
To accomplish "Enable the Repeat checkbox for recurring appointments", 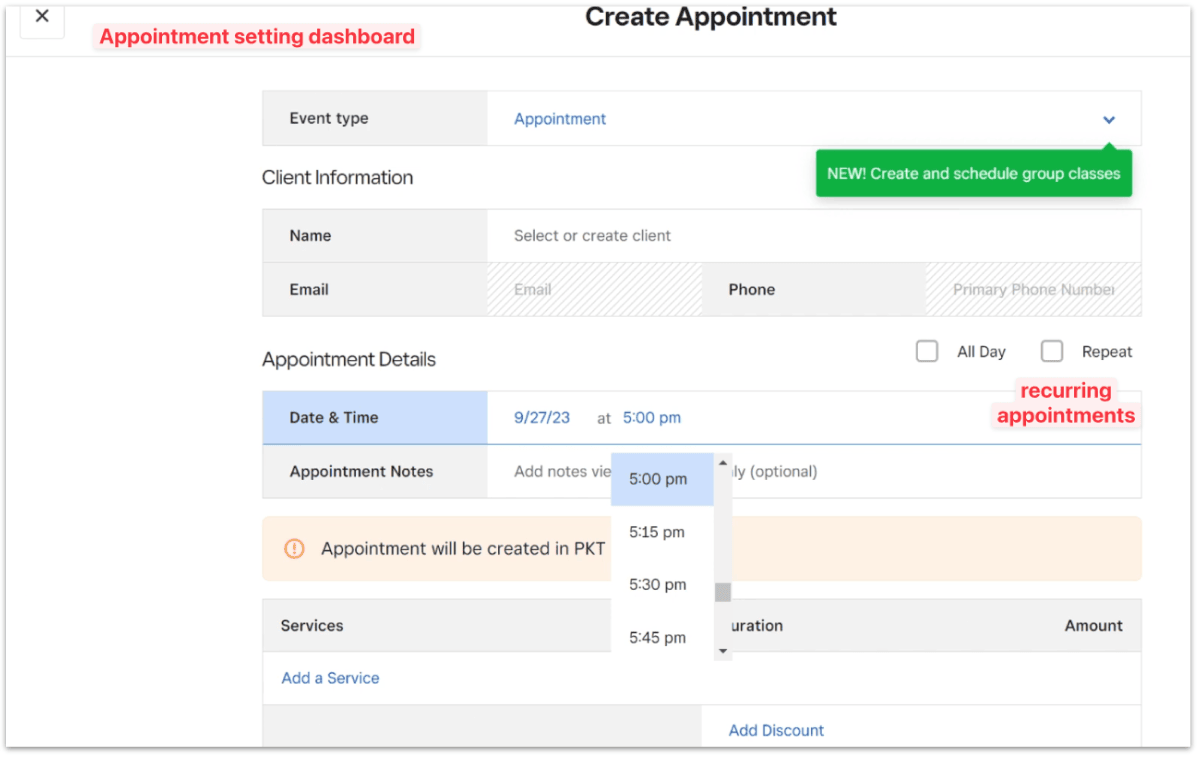I will click(x=1051, y=351).
